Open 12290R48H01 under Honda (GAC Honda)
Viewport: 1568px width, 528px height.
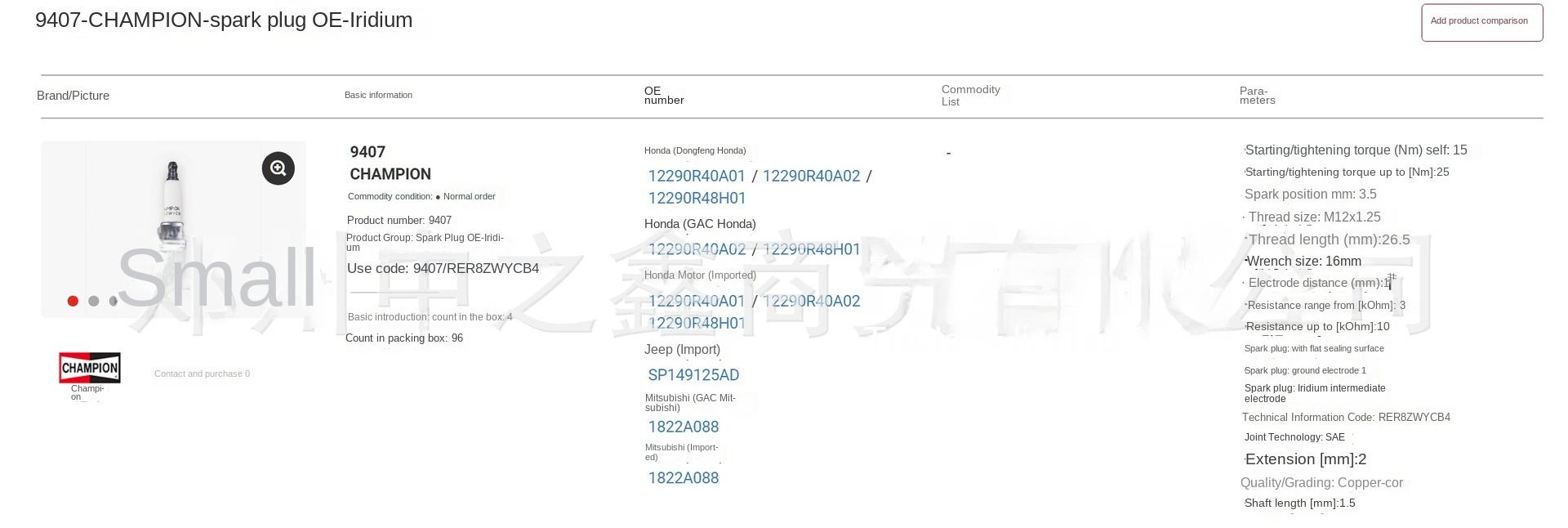811,250
